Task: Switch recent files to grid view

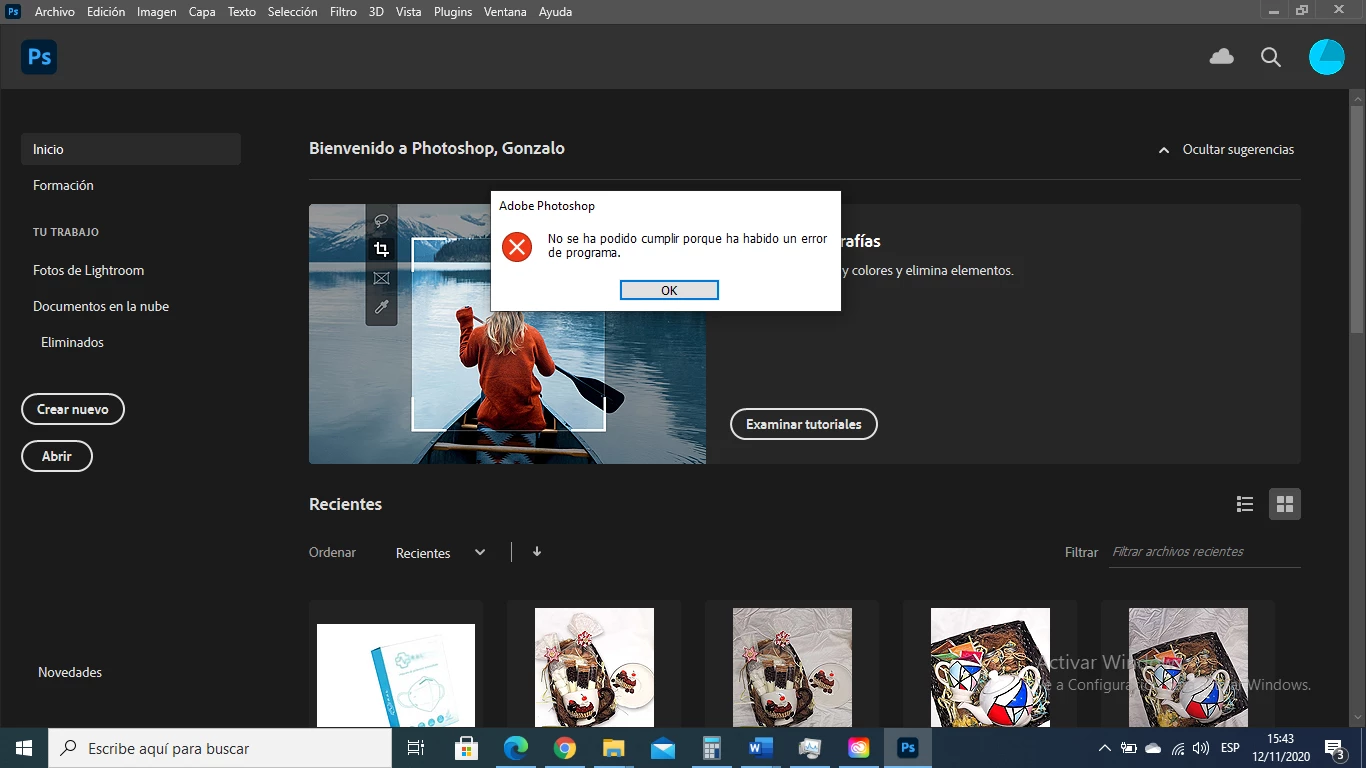Action: click(1285, 504)
